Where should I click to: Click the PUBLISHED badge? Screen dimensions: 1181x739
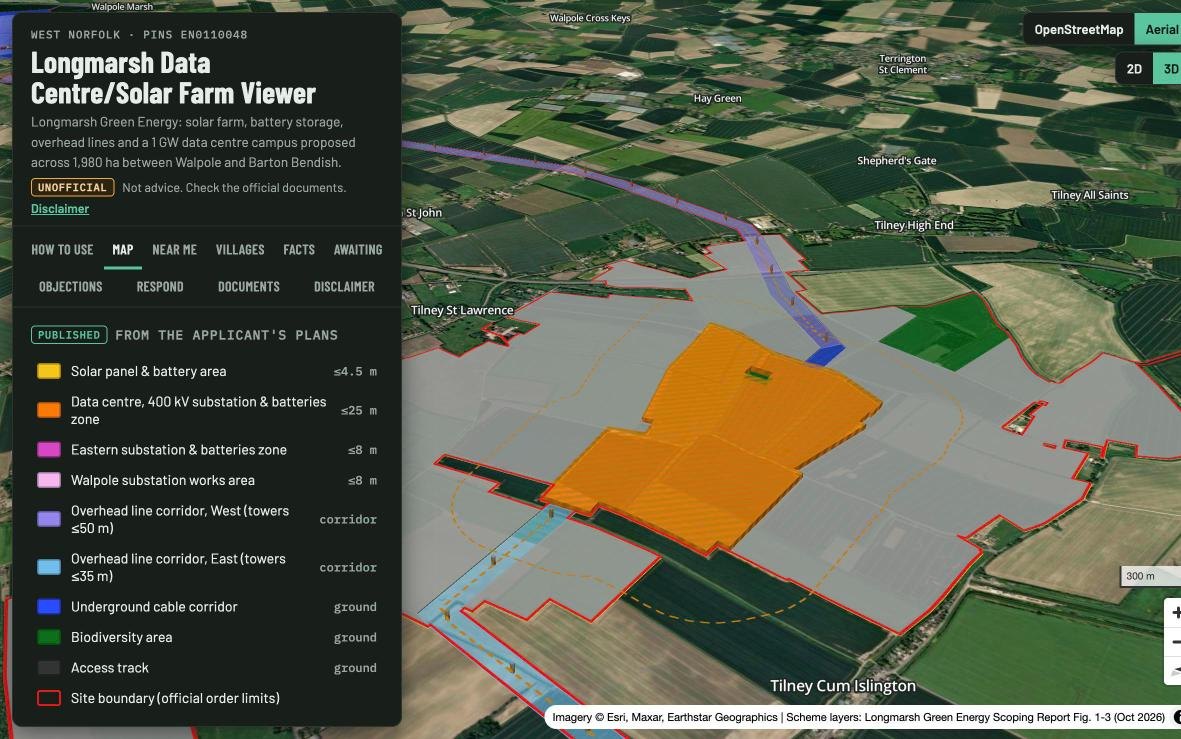[69, 335]
